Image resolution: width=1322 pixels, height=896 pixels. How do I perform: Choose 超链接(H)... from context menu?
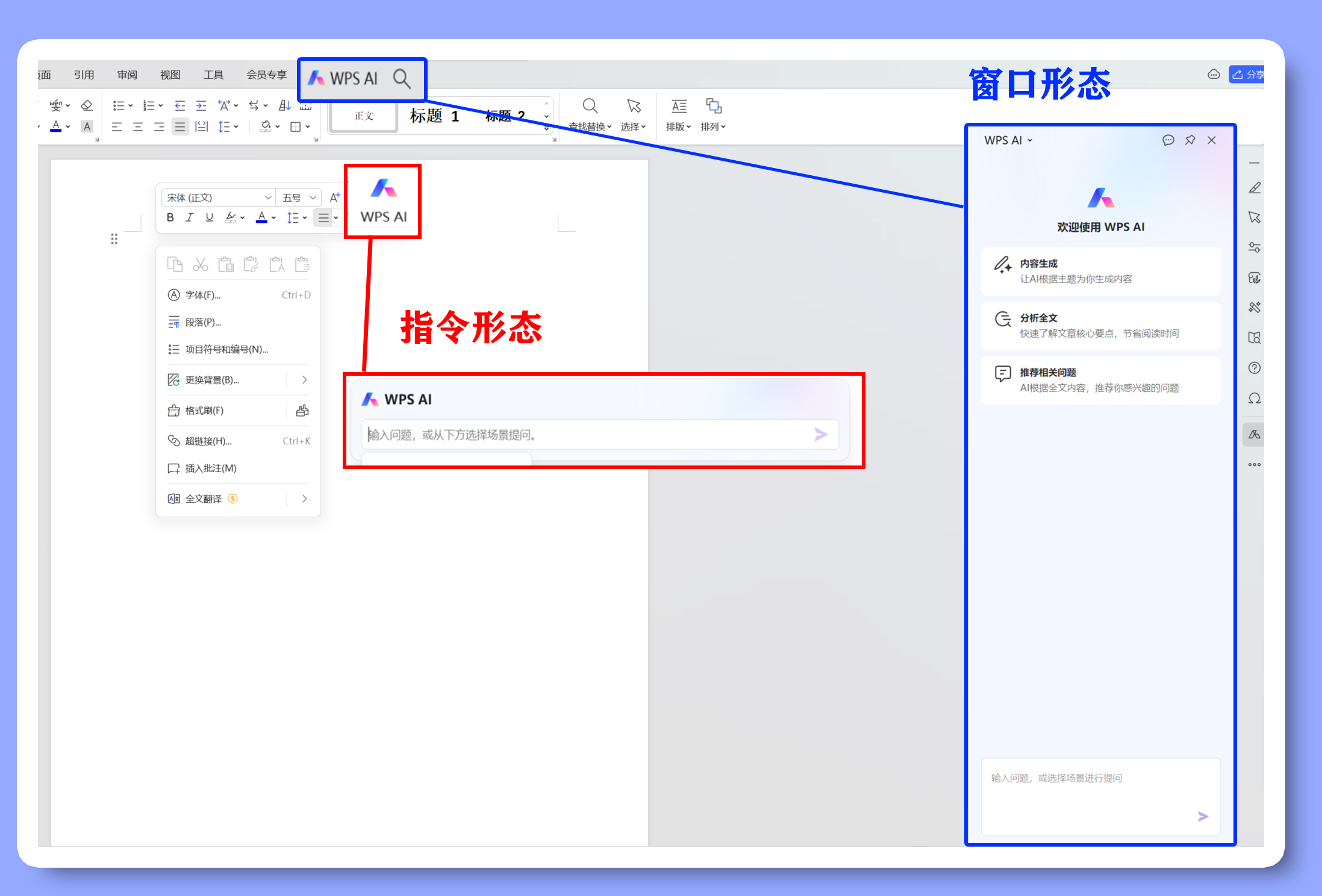click(238, 441)
